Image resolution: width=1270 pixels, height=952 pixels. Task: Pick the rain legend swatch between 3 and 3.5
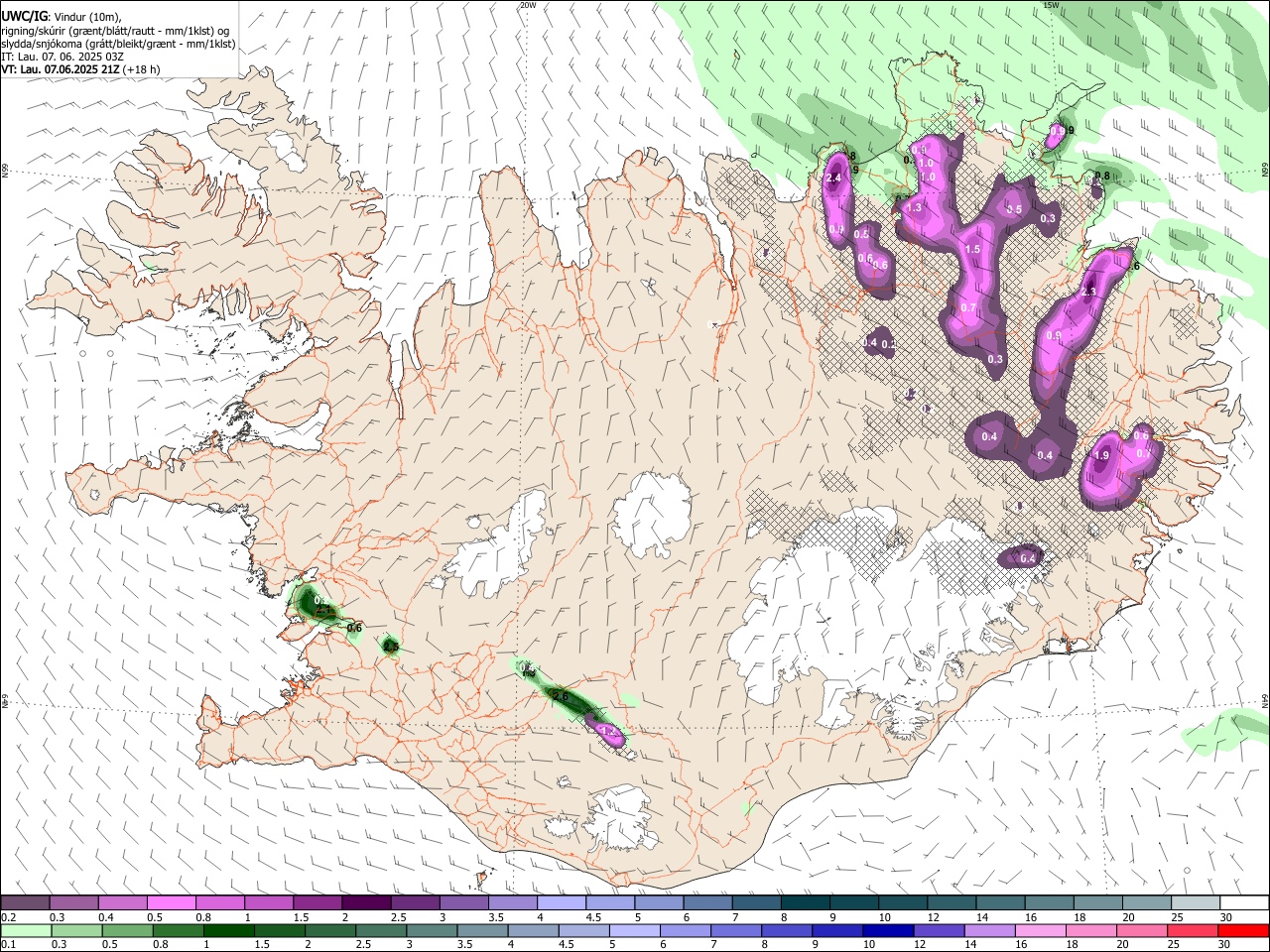[x=432, y=931]
